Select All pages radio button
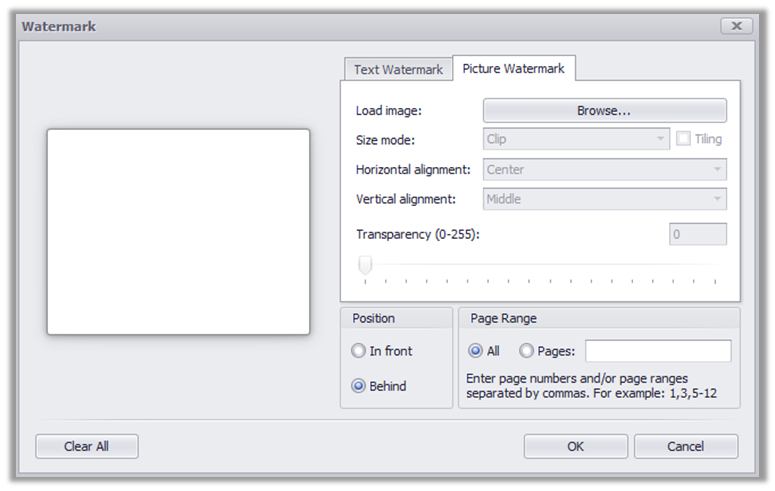Image resolution: width=775 pixels, height=491 pixels. pyautogui.click(x=475, y=351)
